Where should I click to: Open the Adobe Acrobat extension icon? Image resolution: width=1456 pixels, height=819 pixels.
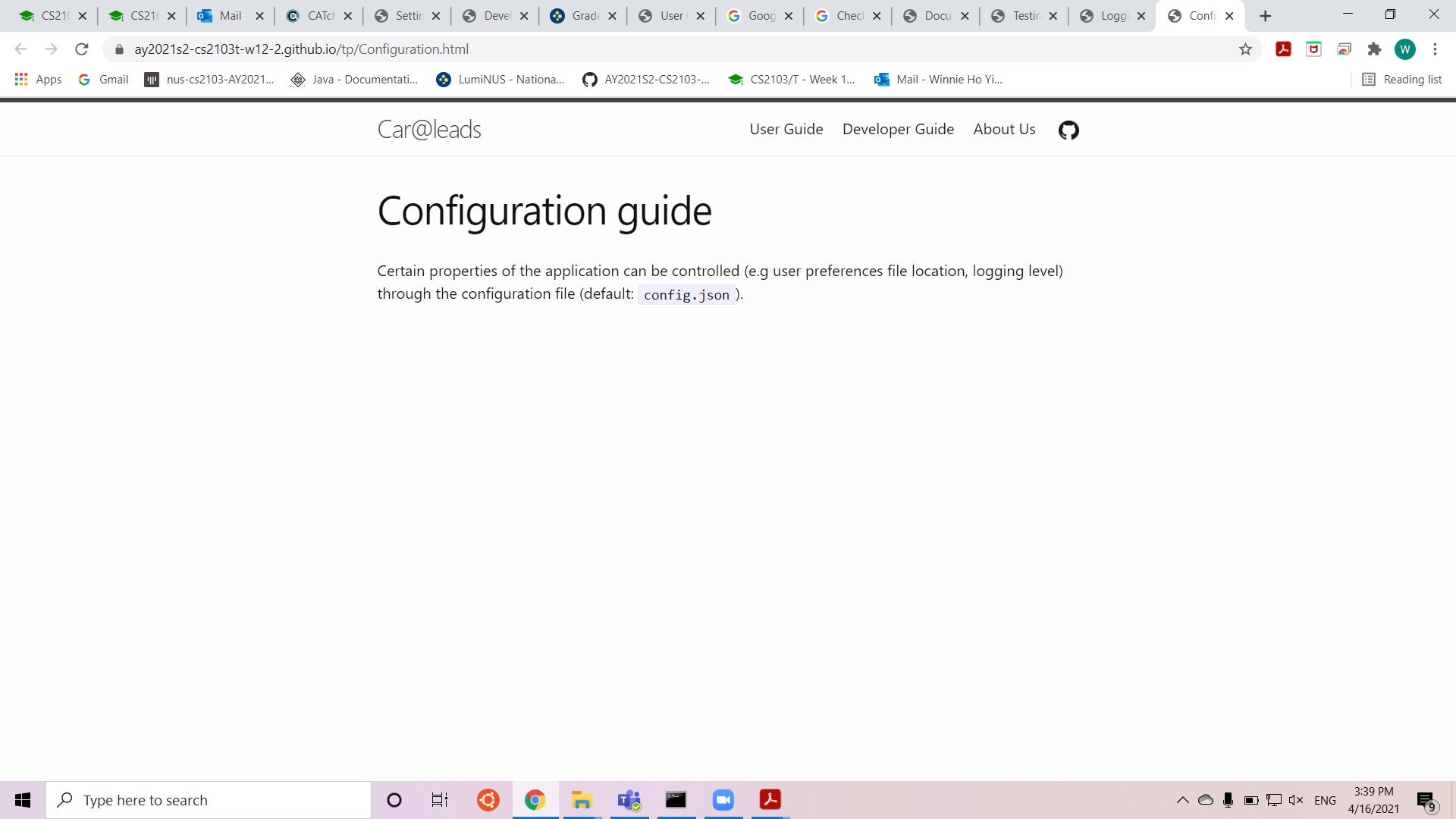click(x=1283, y=49)
